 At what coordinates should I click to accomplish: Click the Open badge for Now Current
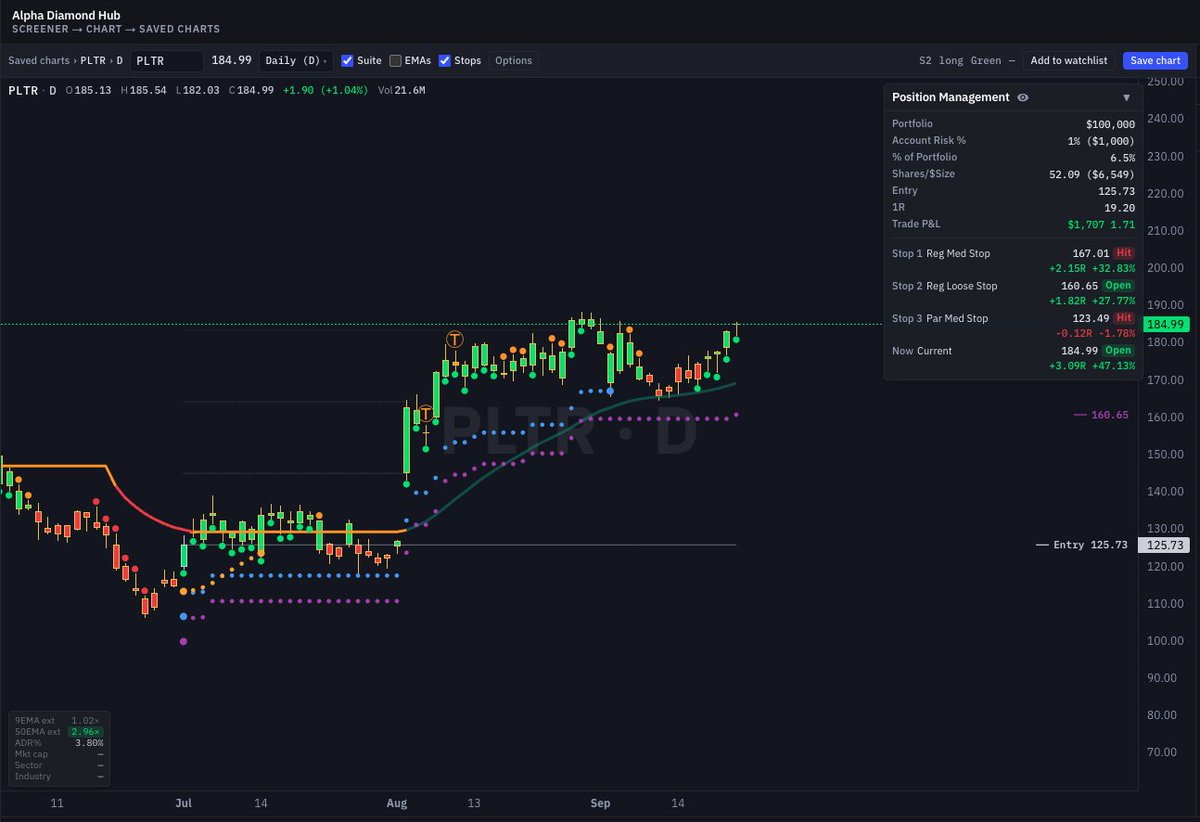click(x=1119, y=351)
